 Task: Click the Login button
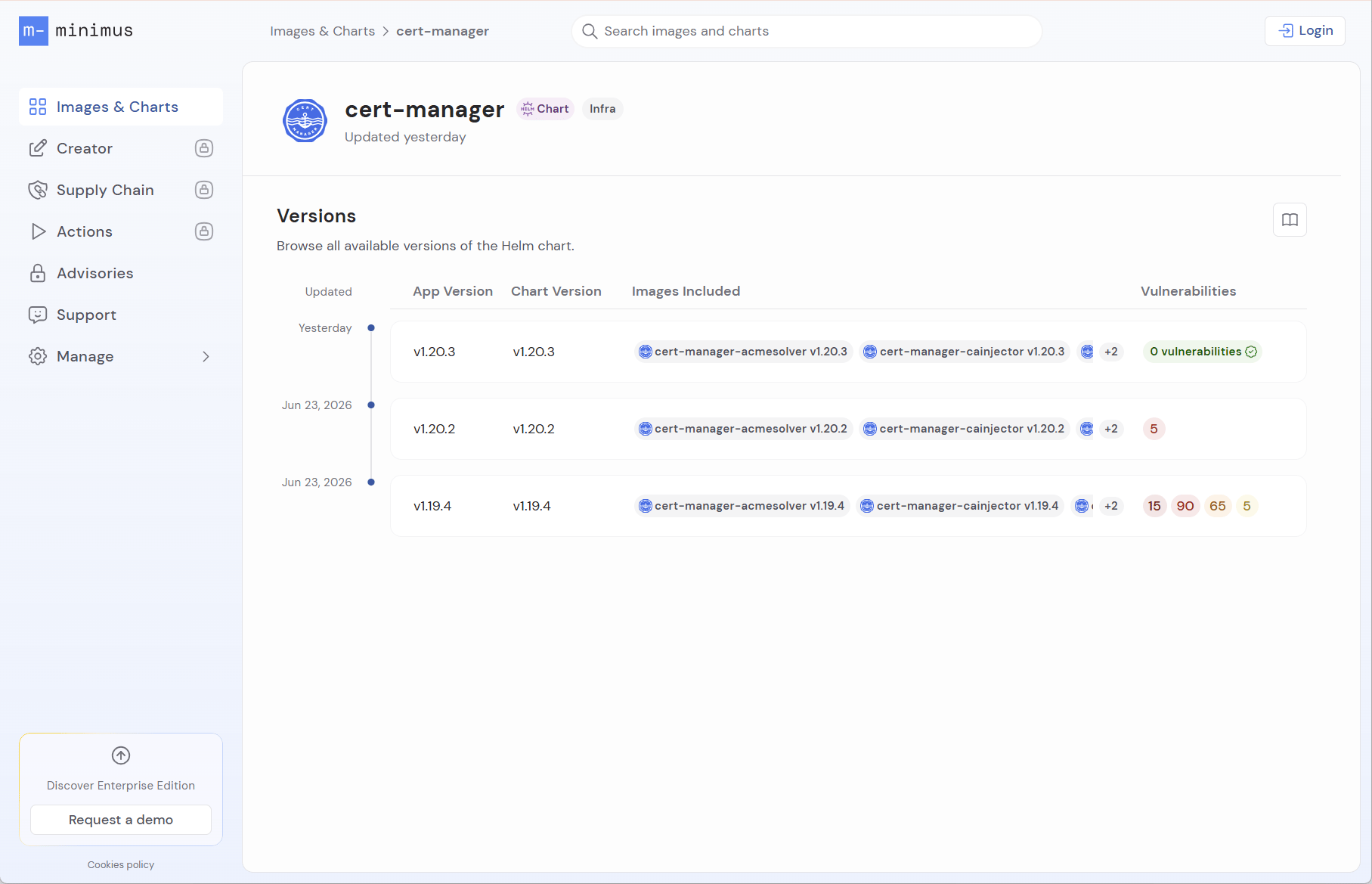coord(1305,31)
